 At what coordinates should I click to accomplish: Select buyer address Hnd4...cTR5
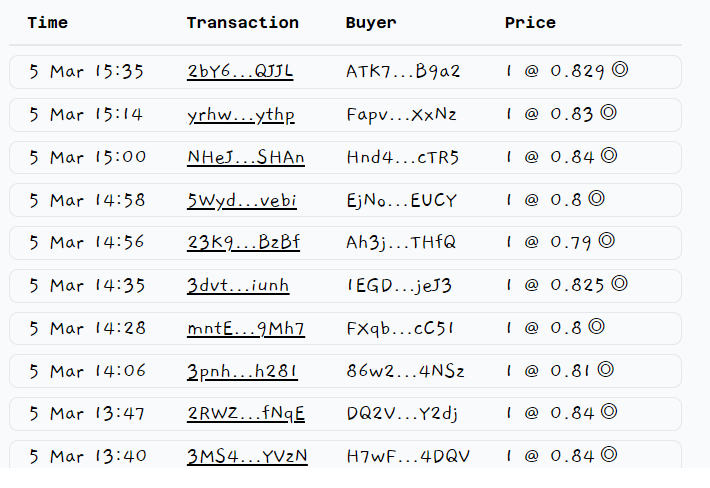point(403,158)
